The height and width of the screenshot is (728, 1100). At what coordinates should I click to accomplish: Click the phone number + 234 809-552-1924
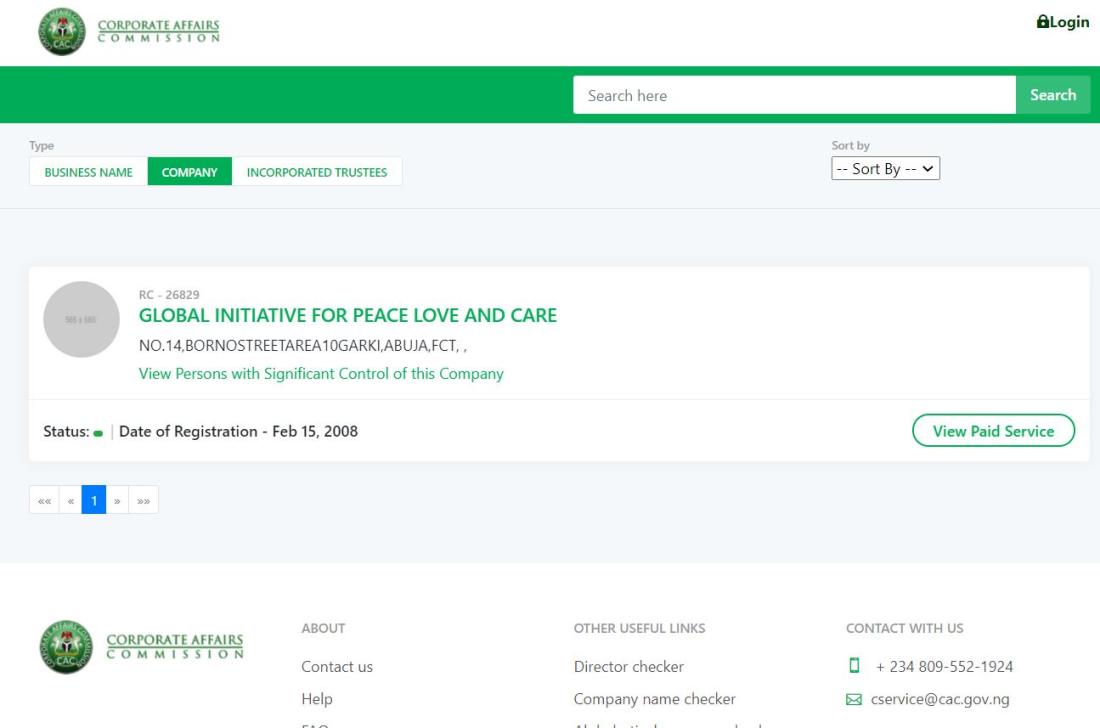(944, 667)
